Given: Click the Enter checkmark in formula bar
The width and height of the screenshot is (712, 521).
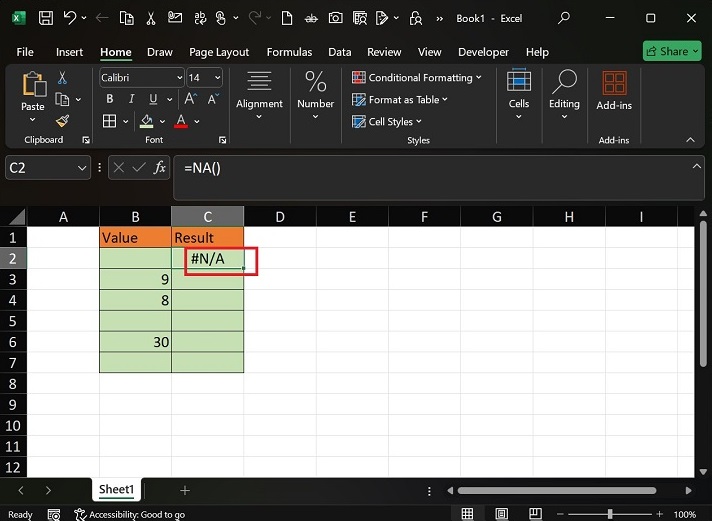Looking at the screenshot, I should click(138, 168).
